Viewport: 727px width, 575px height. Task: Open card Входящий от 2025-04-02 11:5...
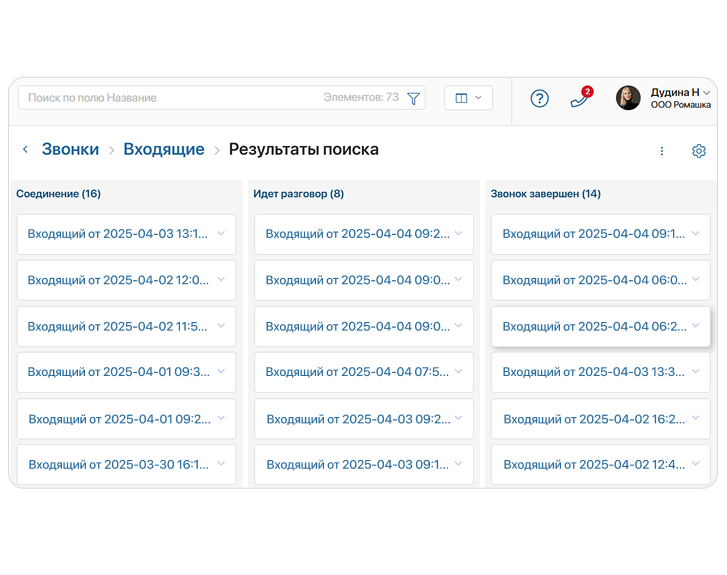point(127,326)
